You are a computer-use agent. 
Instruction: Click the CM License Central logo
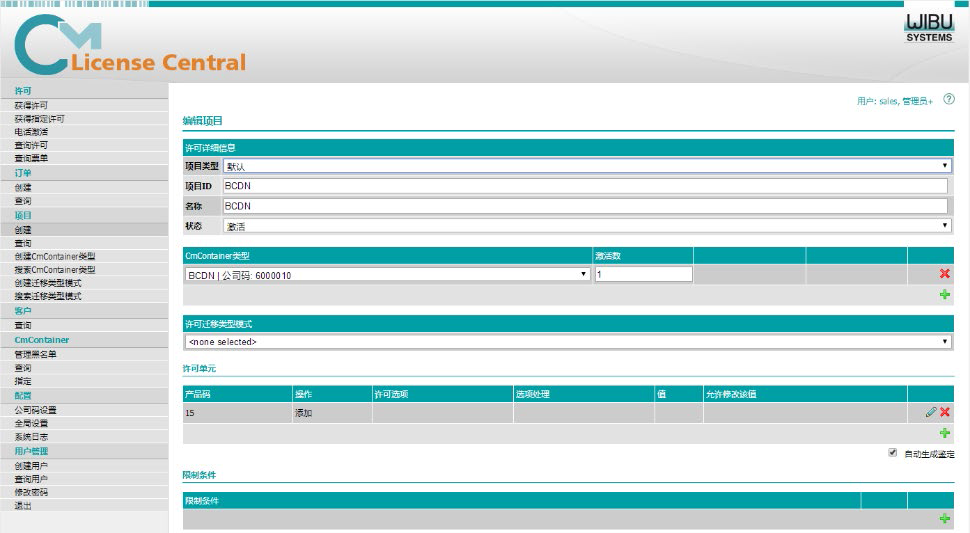(x=130, y=45)
